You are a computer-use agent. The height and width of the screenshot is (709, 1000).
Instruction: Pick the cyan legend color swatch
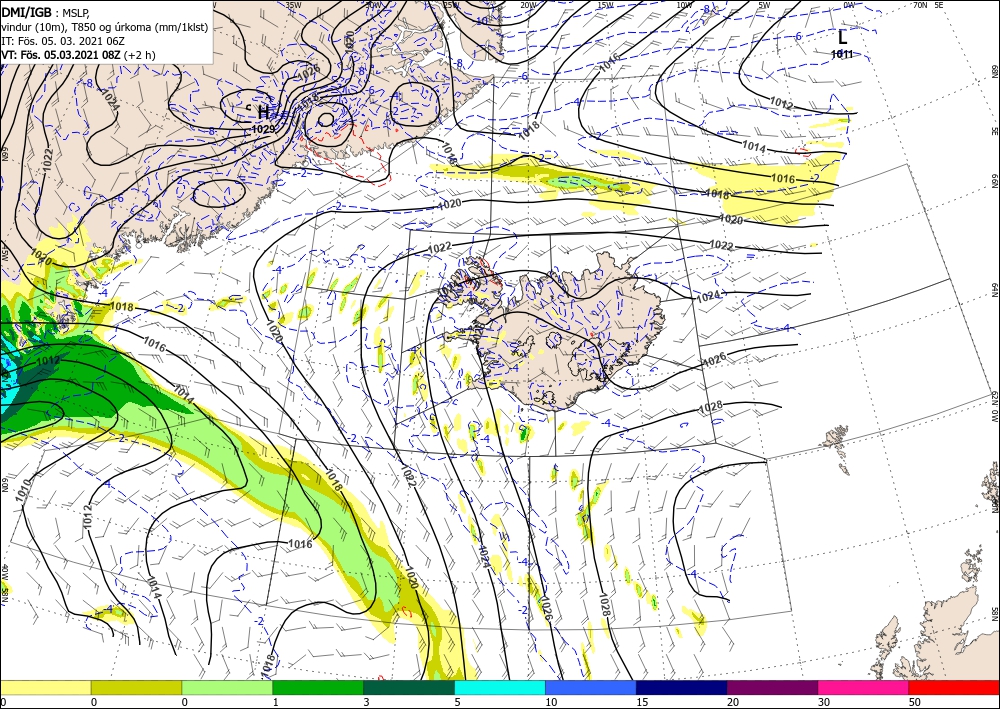(500, 687)
